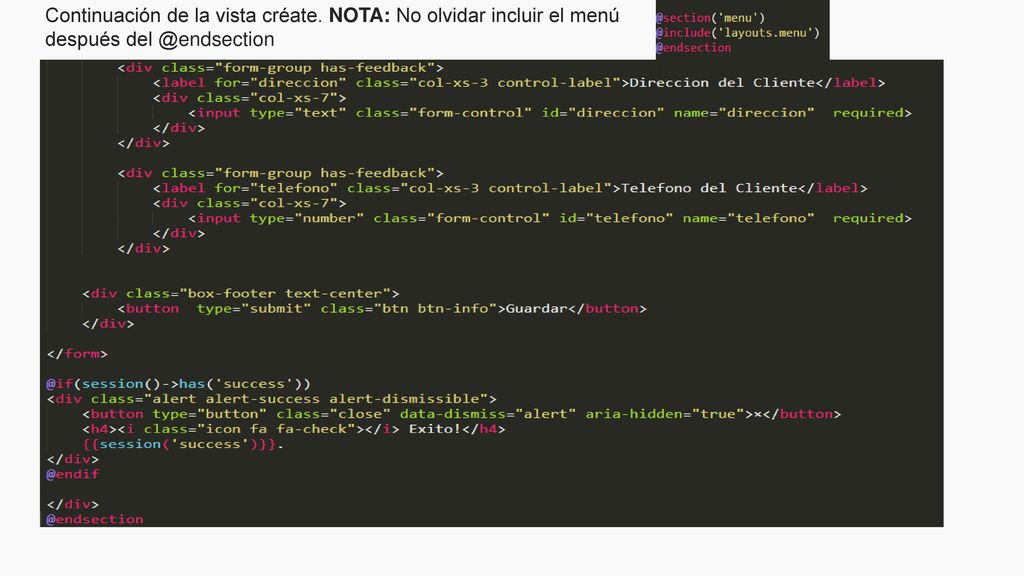Click '@section('menu')' line in small snippet
1024x576 pixels.
click(x=711, y=18)
